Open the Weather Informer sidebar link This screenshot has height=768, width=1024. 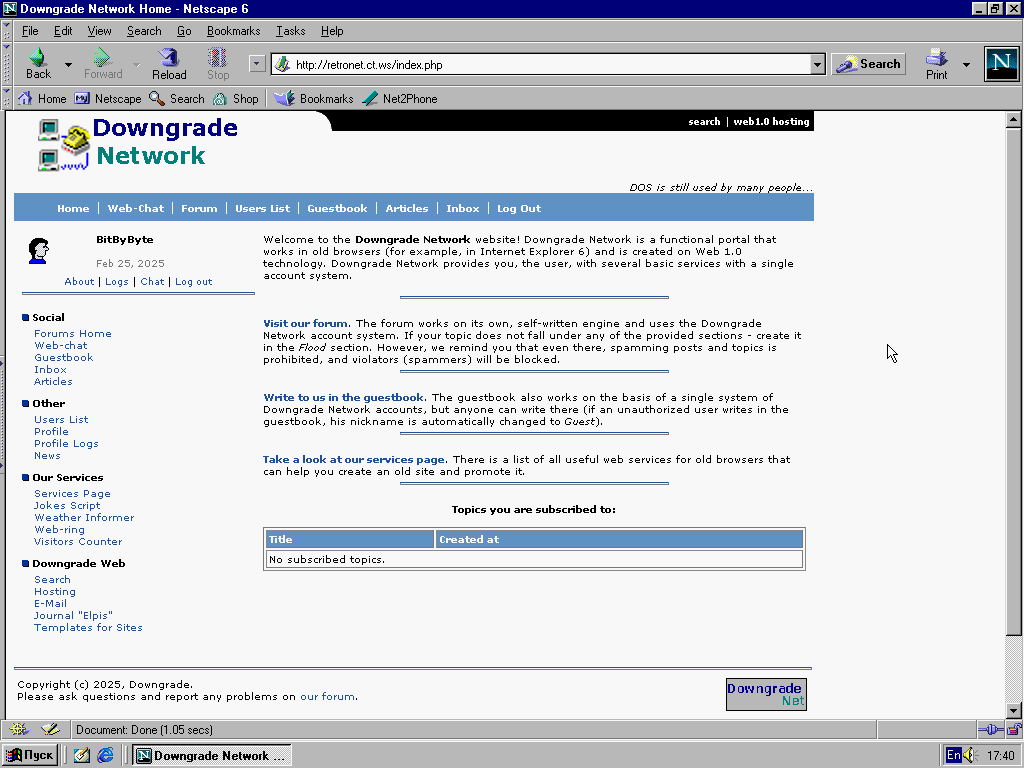(x=84, y=518)
